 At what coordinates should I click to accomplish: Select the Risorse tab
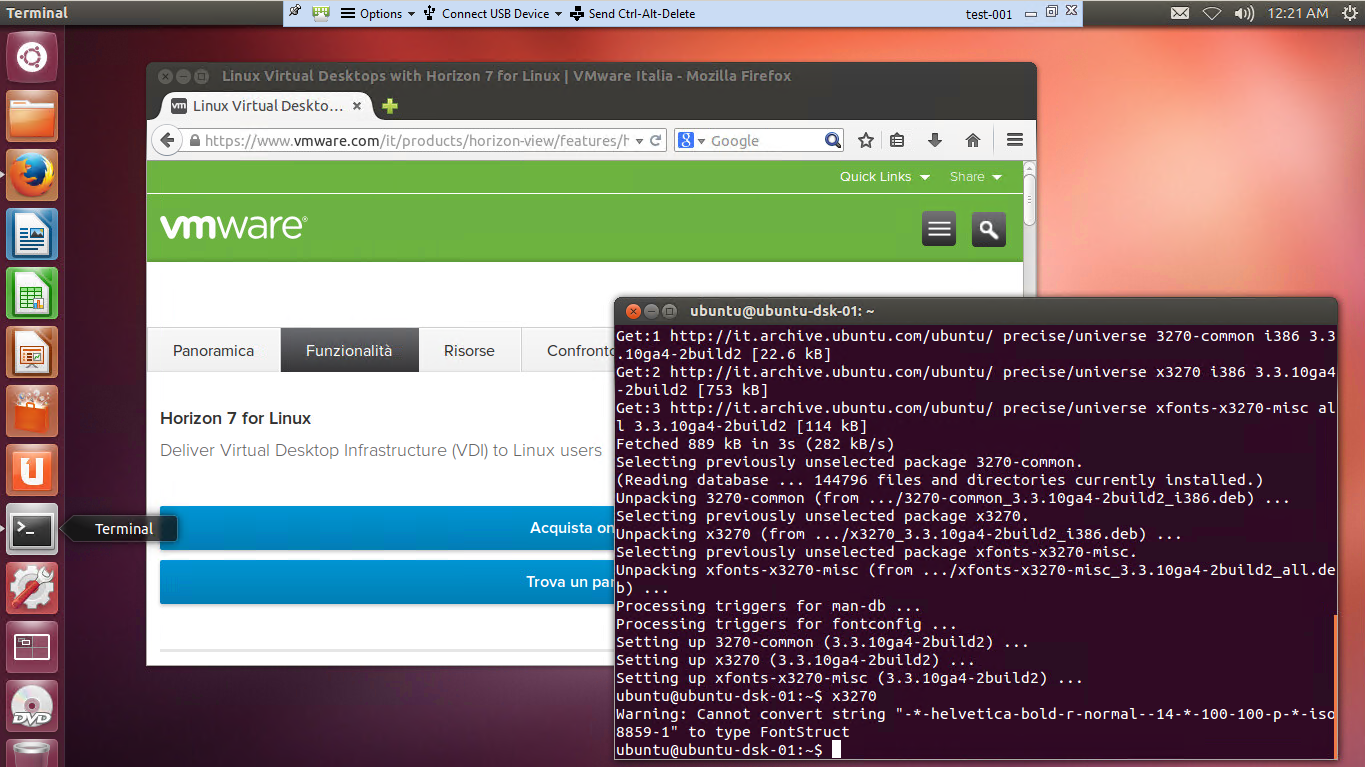[x=470, y=350]
